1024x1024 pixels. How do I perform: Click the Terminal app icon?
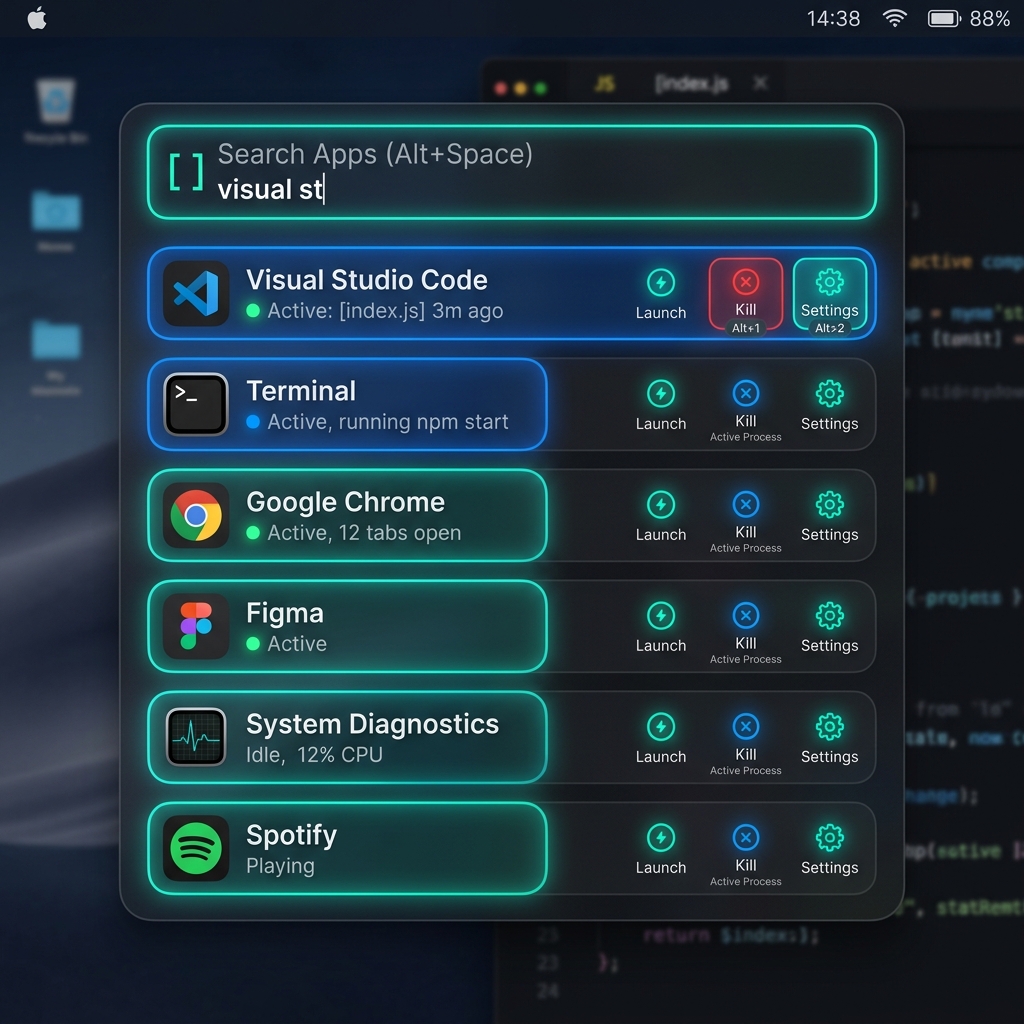coord(196,404)
